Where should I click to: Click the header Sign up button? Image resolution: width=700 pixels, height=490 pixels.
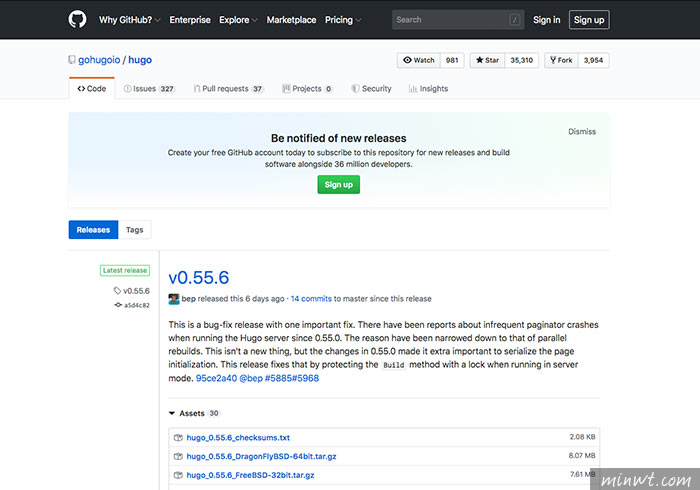(589, 20)
